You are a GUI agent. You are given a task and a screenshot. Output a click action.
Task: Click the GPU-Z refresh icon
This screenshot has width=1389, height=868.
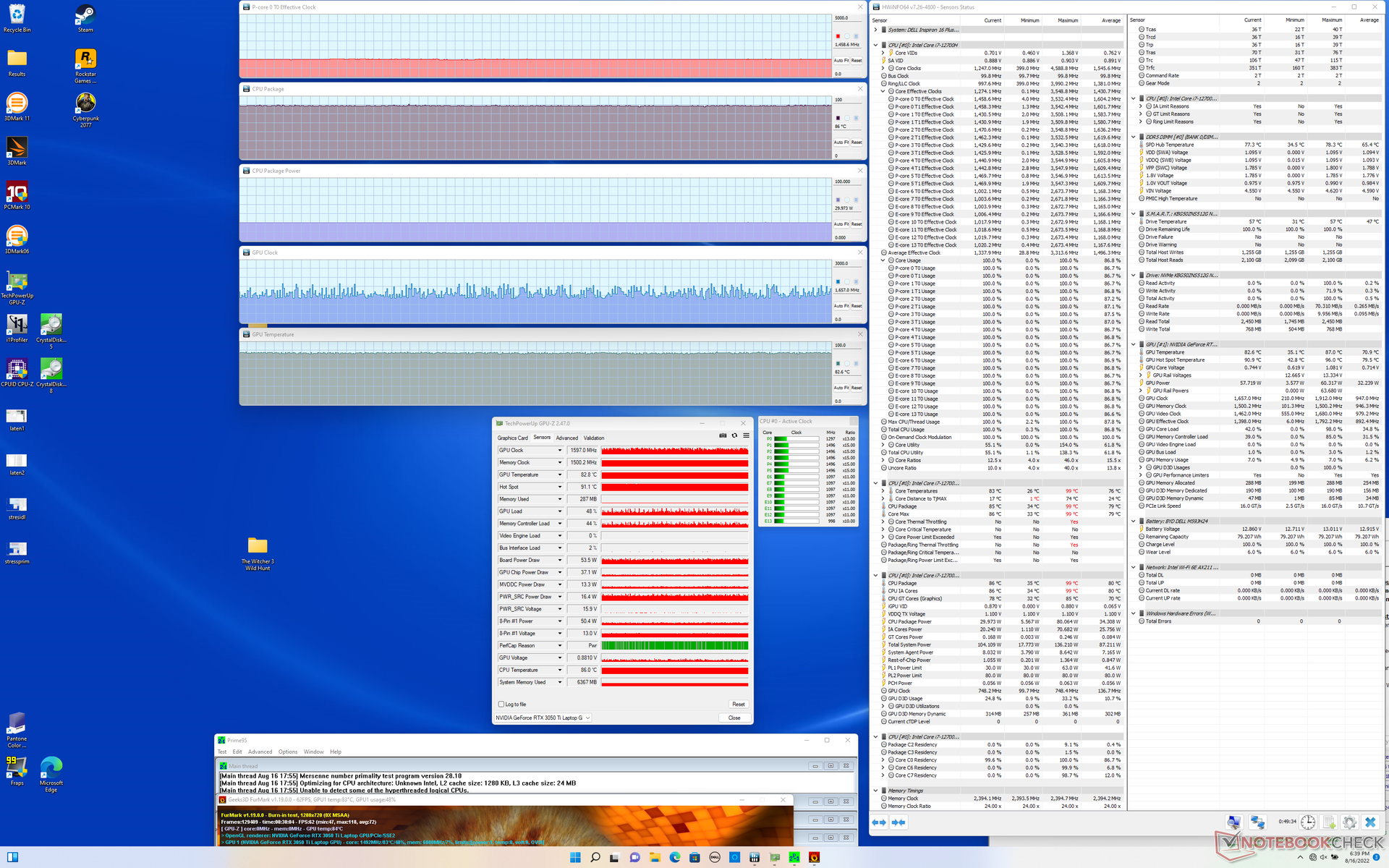pyautogui.click(x=734, y=435)
